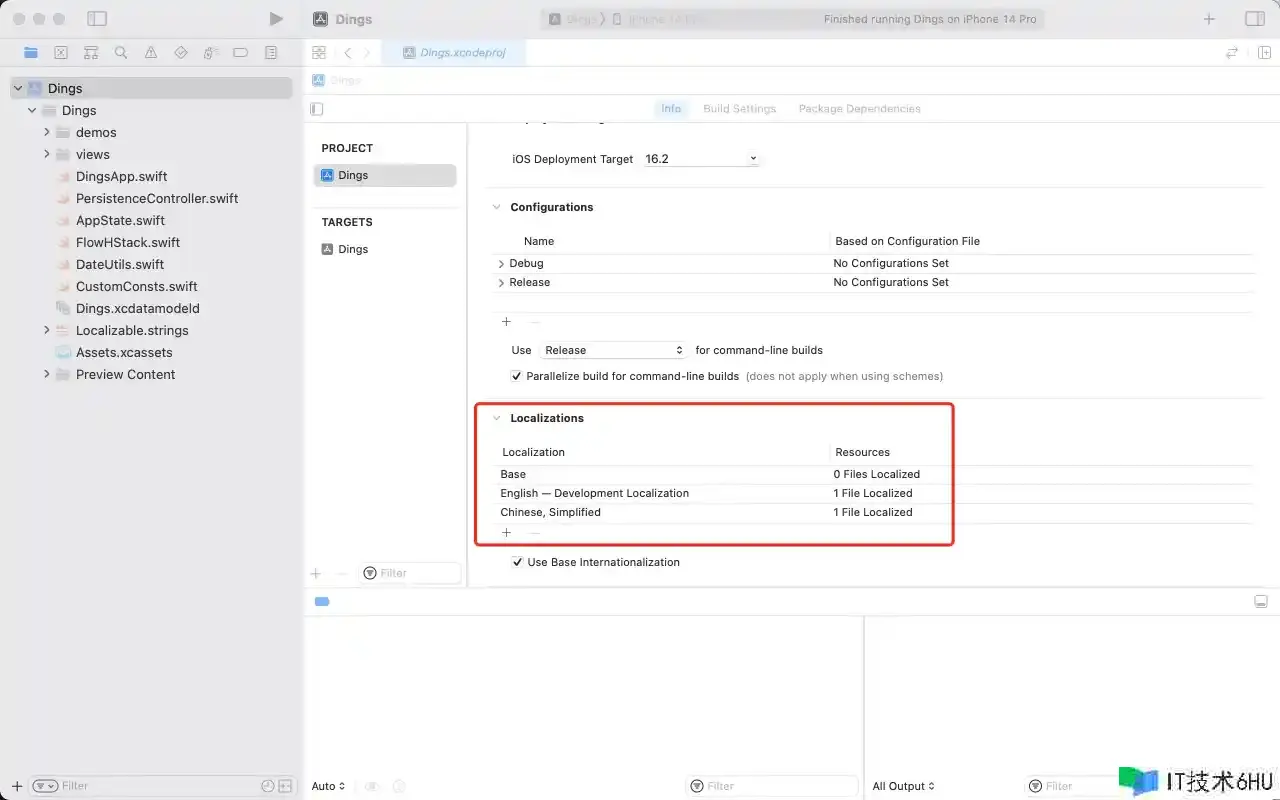Image resolution: width=1280 pixels, height=800 pixels.
Task: Select English — Development Localization row
Action: click(x=875, y=493)
